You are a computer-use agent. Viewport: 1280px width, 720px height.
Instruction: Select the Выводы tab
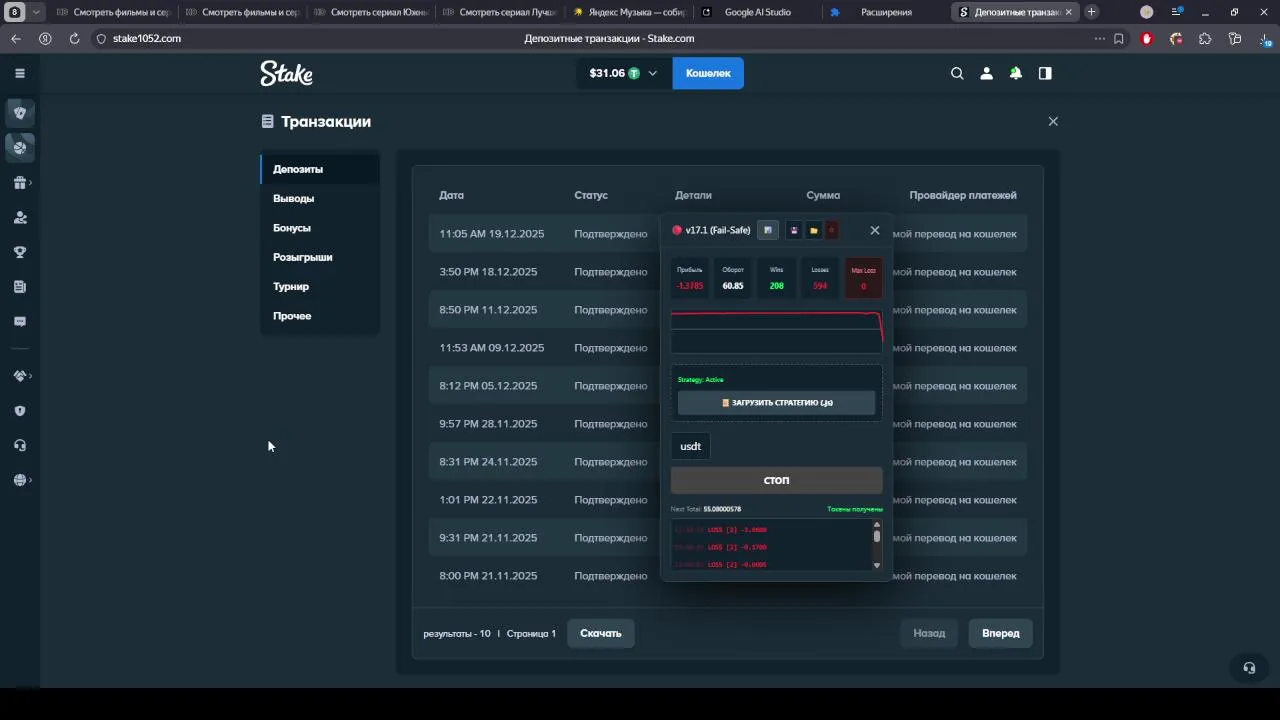320,198
